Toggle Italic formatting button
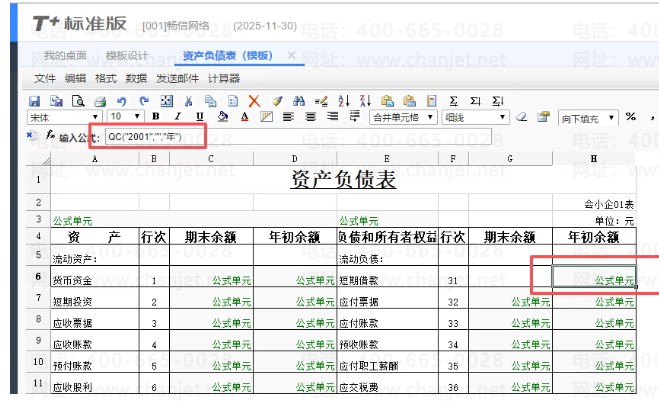The height and width of the screenshot is (401, 659). (178, 116)
